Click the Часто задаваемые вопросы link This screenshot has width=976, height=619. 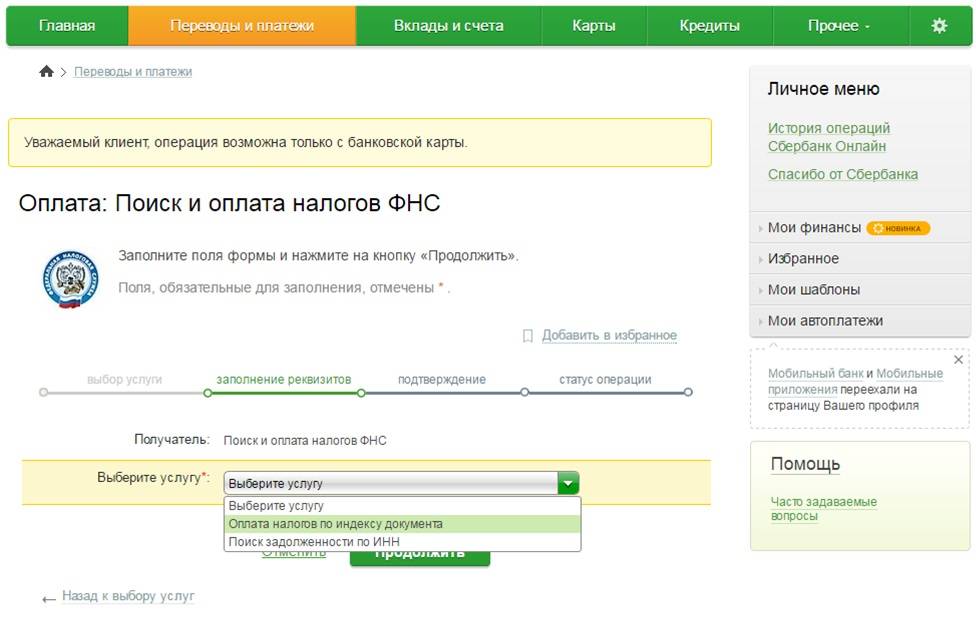coord(823,509)
